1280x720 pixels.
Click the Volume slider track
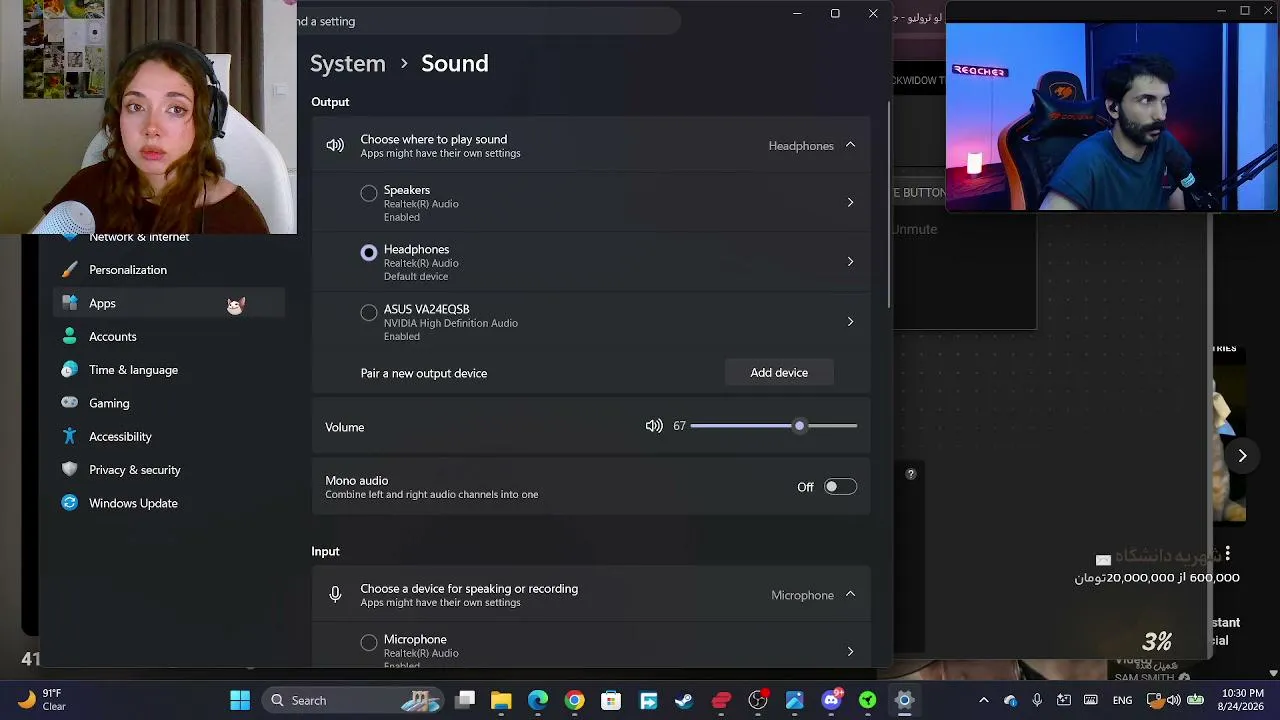click(773, 426)
